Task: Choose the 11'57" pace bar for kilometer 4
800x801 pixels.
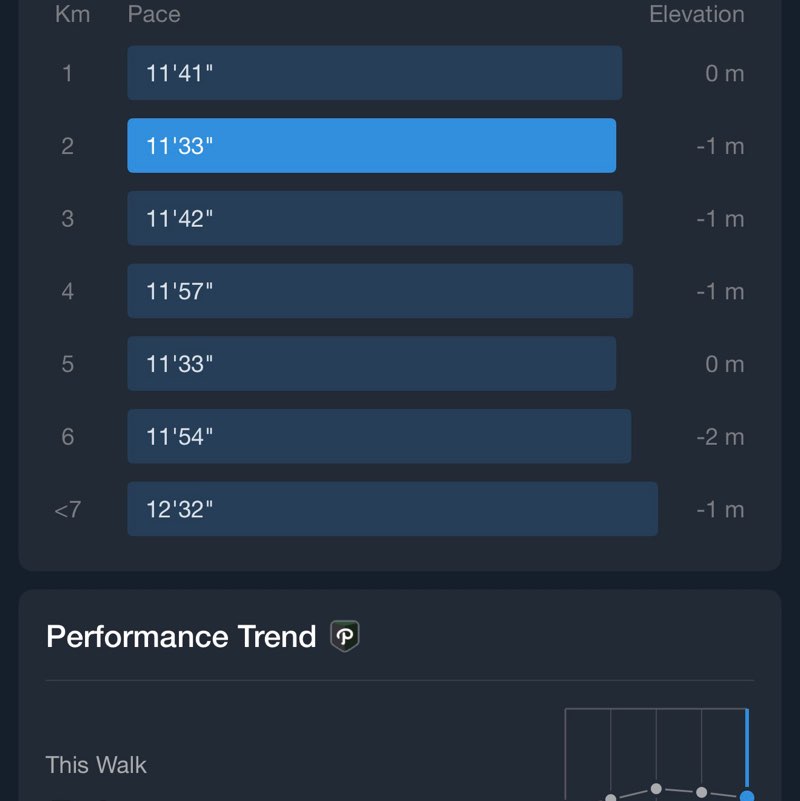Action: tap(379, 291)
